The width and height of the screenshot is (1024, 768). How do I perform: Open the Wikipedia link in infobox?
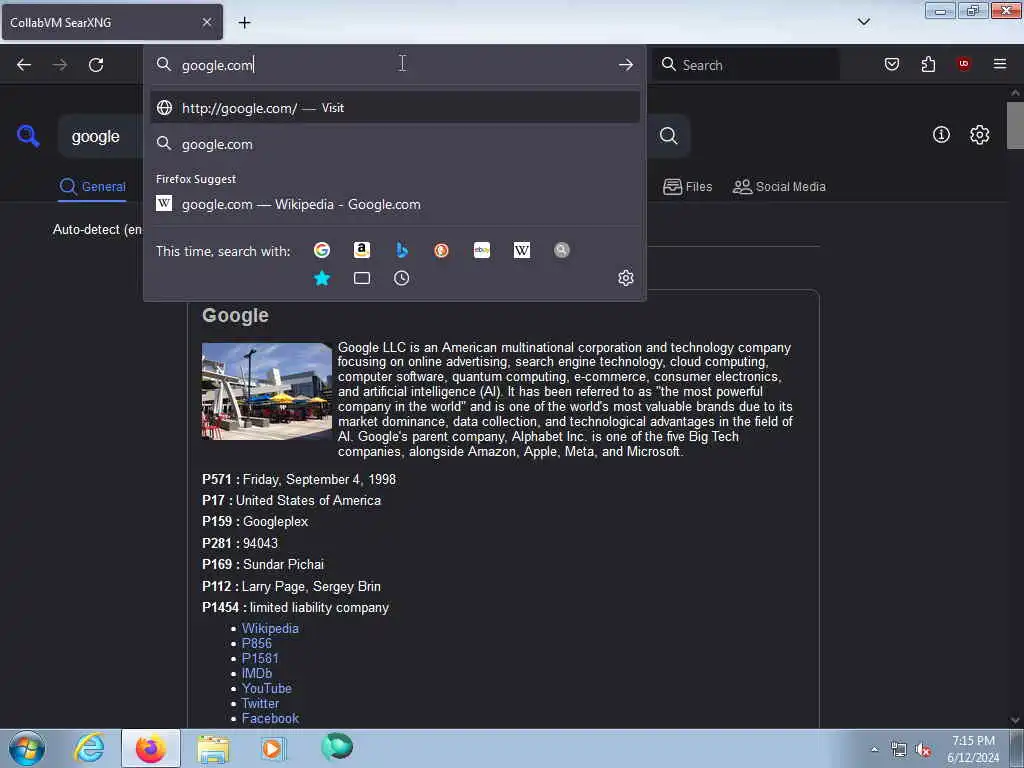coord(270,628)
